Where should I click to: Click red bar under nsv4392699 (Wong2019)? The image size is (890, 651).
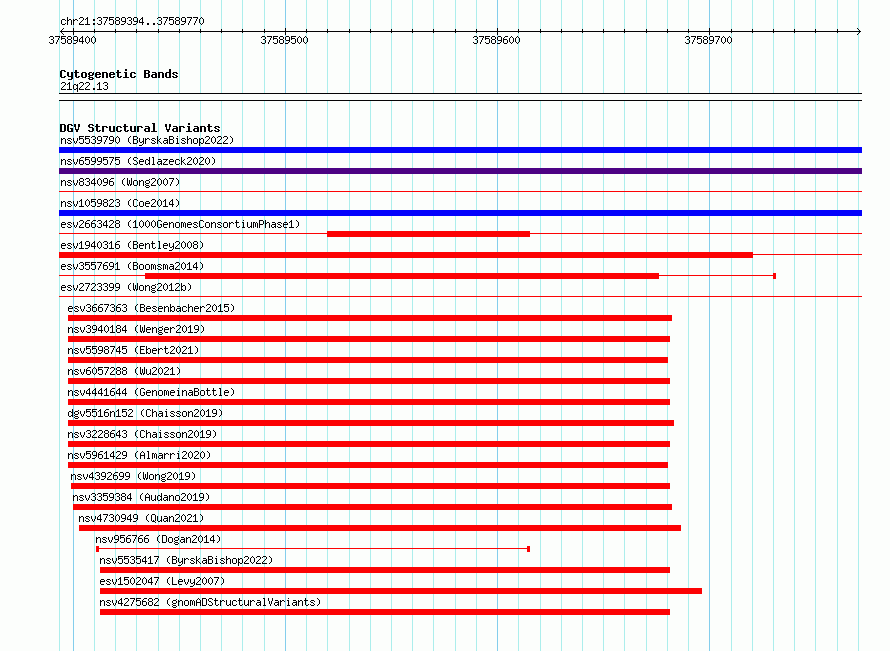371,486
